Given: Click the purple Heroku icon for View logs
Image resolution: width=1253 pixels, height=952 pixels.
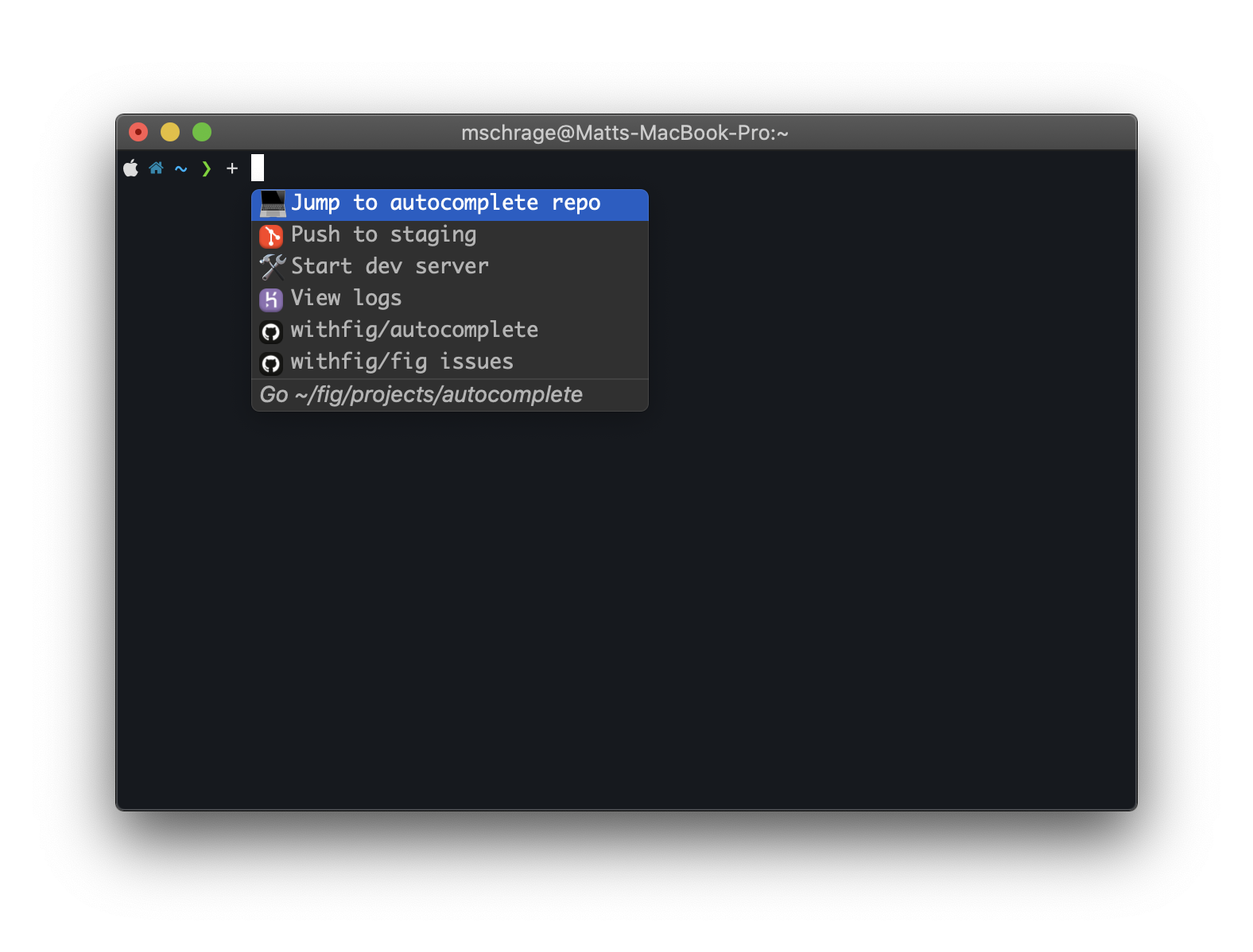Looking at the screenshot, I should (271, 300).
